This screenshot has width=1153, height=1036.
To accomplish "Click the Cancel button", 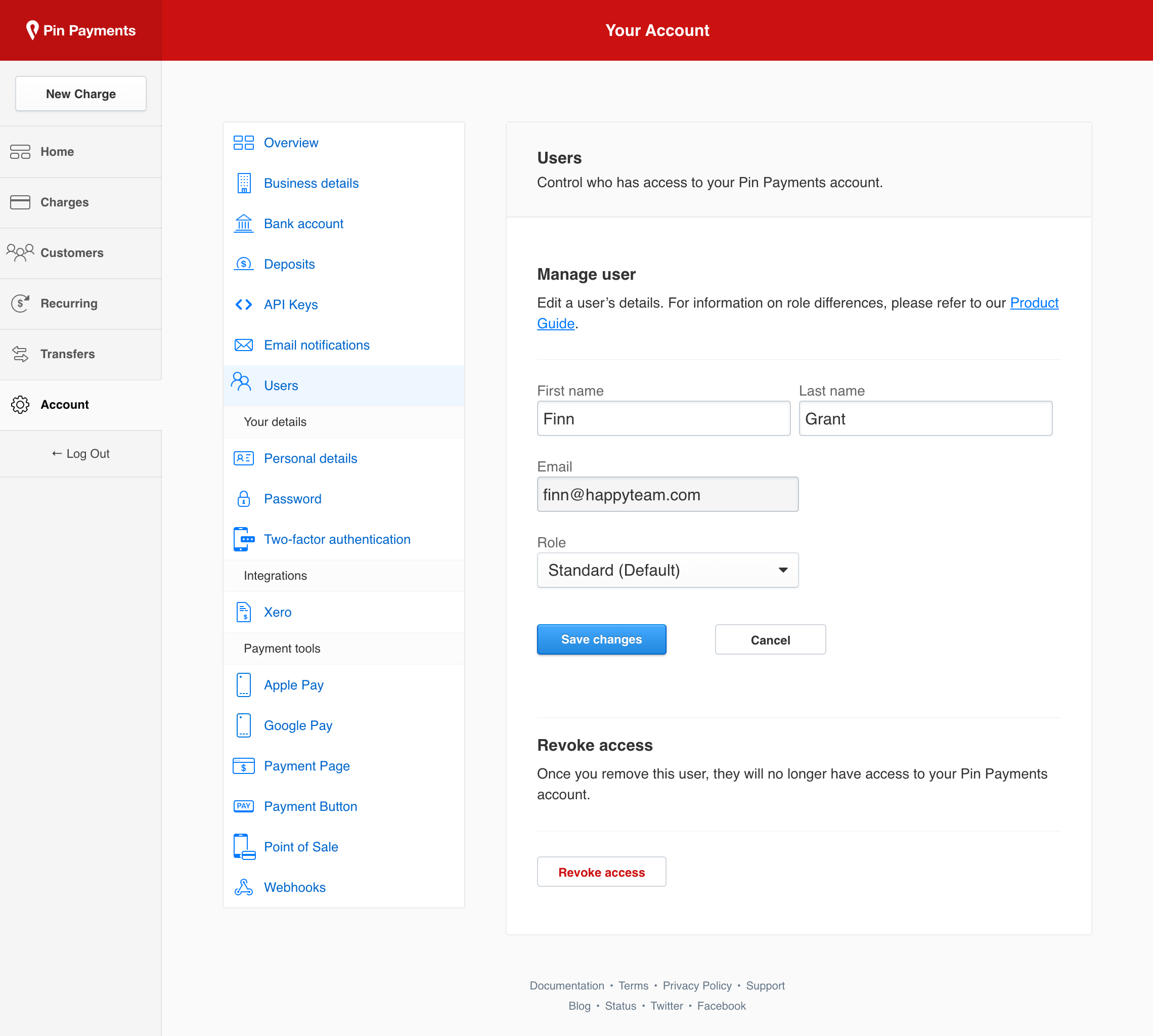I will coord(770,639).
